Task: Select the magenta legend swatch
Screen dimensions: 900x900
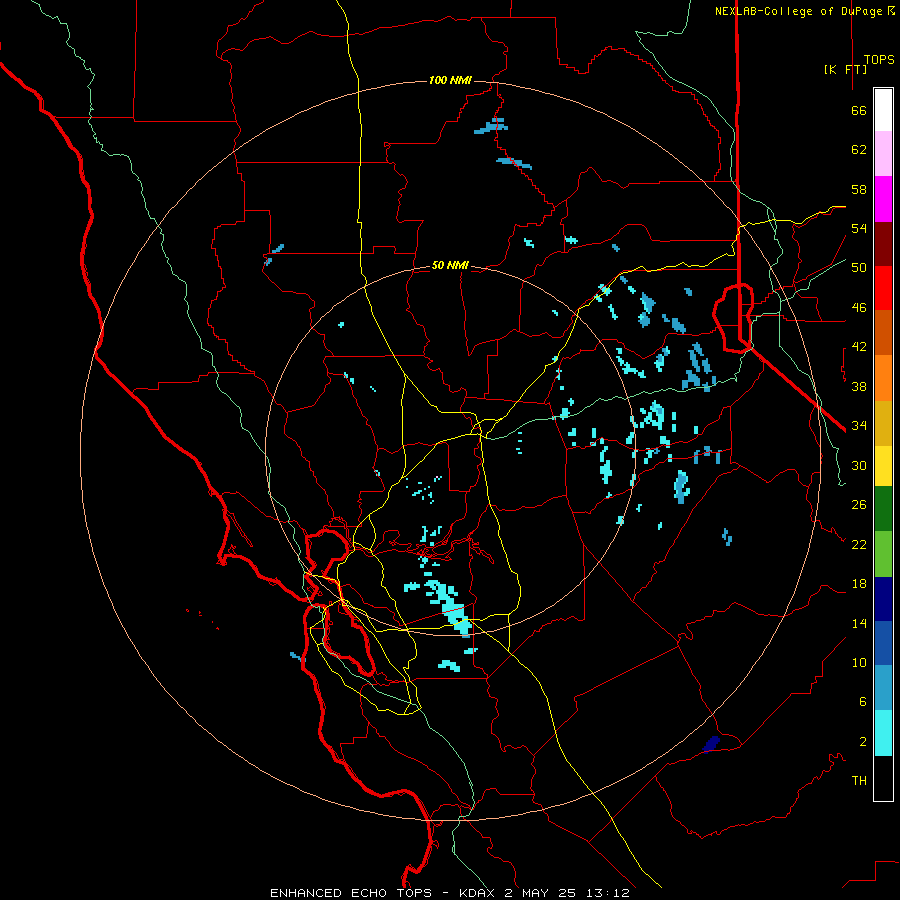Action: [883, 199]
